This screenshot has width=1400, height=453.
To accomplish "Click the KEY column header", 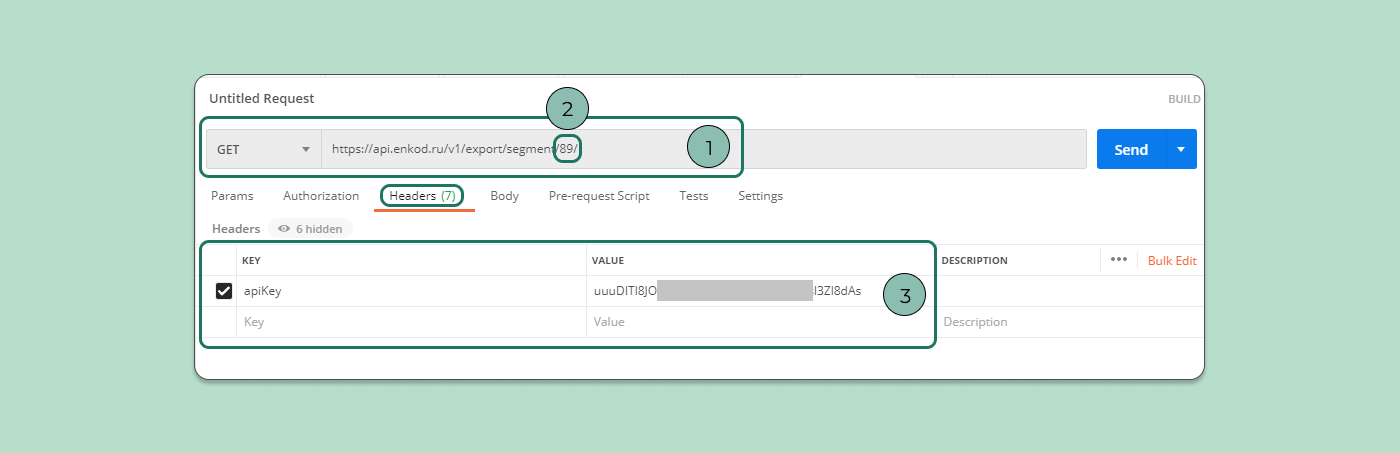I will coord(251,261).
